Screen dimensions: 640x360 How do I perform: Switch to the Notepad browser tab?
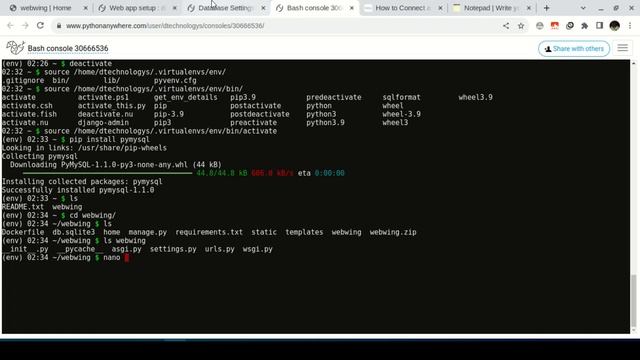[x=491, y=8]
